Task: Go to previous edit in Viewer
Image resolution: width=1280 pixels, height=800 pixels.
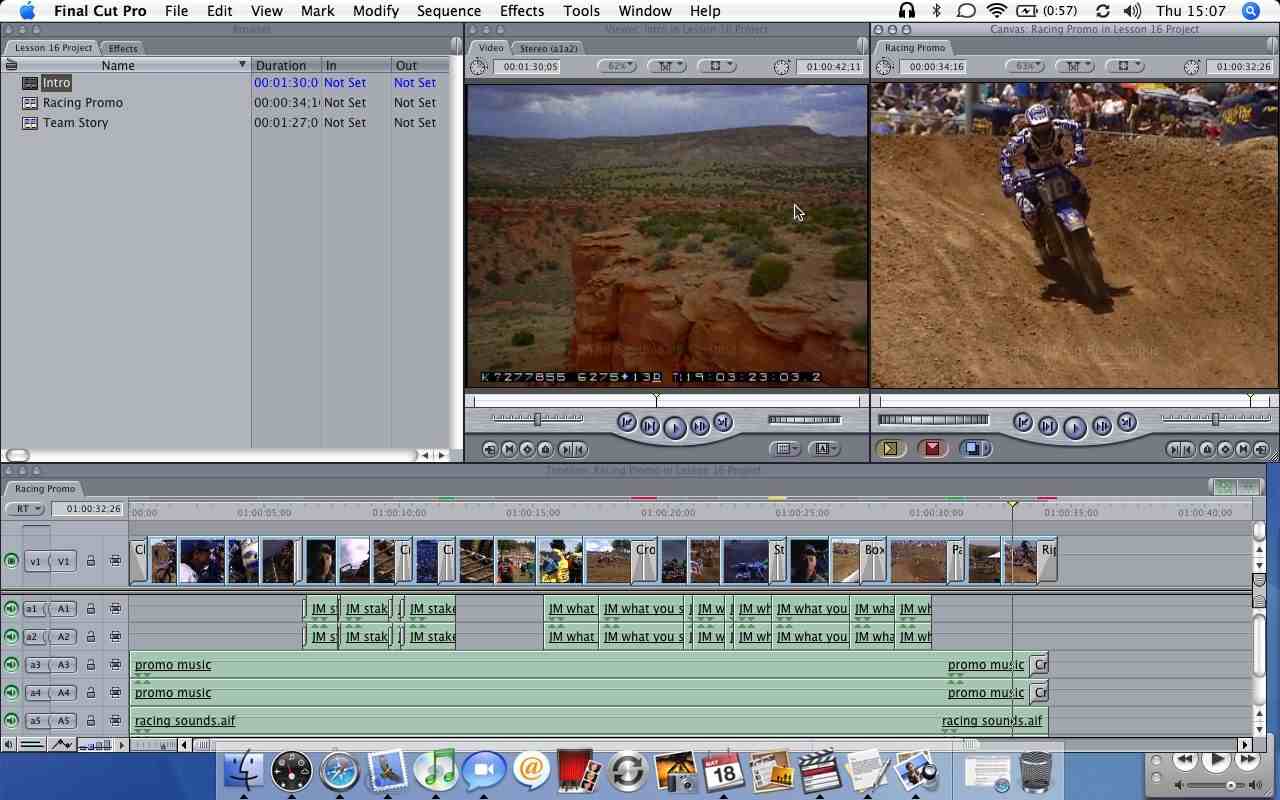Action: pyautogui.click(x=627, y=423)
